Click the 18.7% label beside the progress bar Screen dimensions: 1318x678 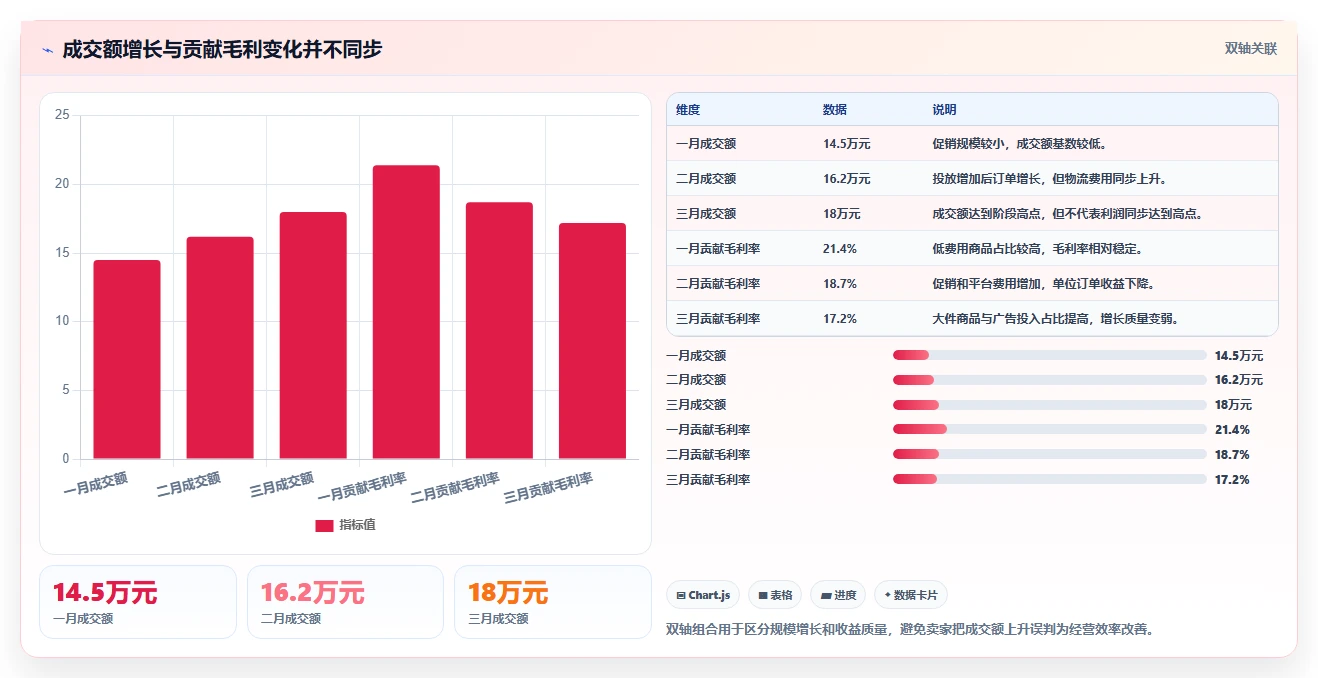(1232, 455)
